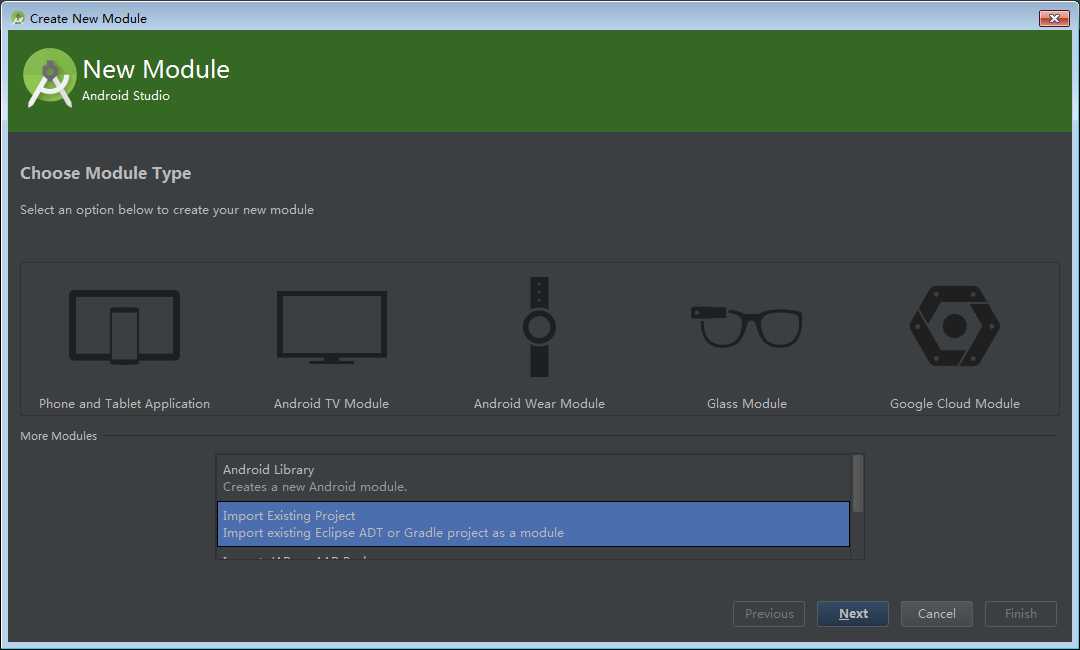
Task: Select Import Existing Project list entry
Action: click(534, 524)
